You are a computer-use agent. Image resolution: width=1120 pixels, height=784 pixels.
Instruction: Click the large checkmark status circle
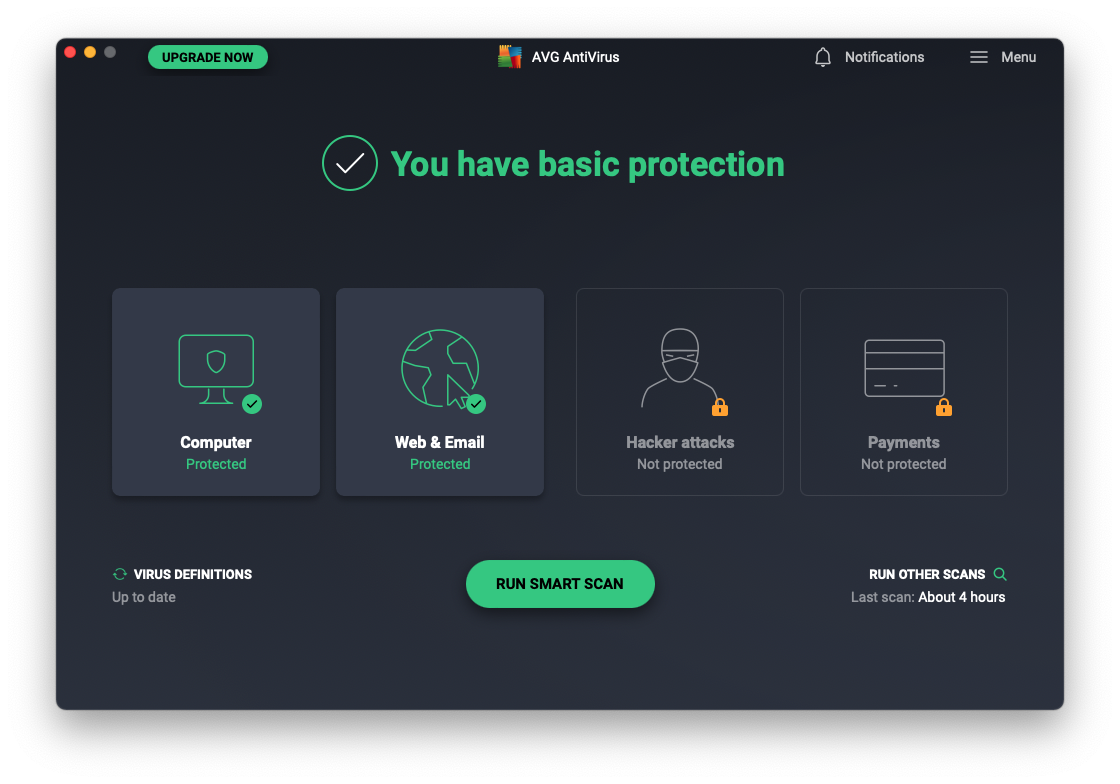(350, 163)
